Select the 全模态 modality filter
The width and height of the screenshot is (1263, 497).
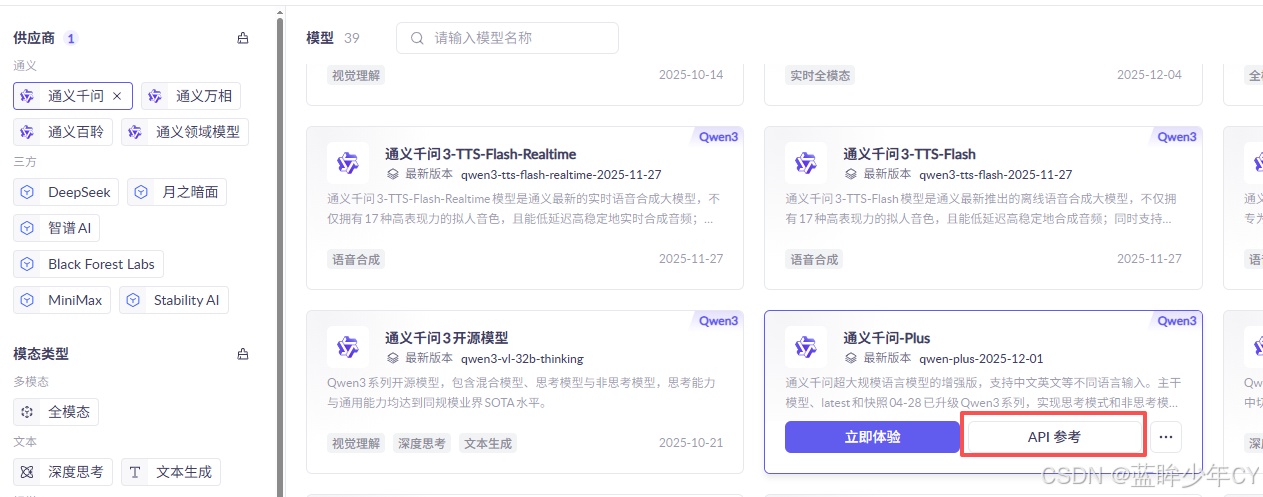[56, 412]
